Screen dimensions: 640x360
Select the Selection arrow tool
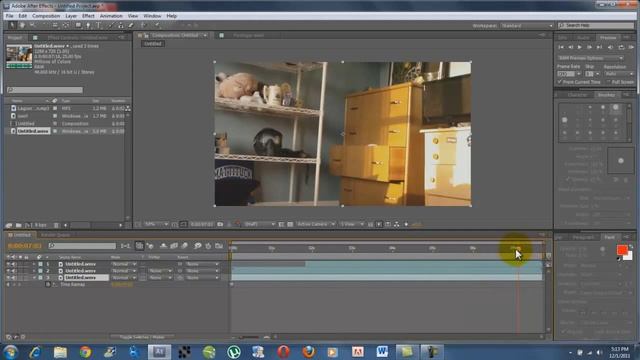pyautogui.click(x=12, y=25)
